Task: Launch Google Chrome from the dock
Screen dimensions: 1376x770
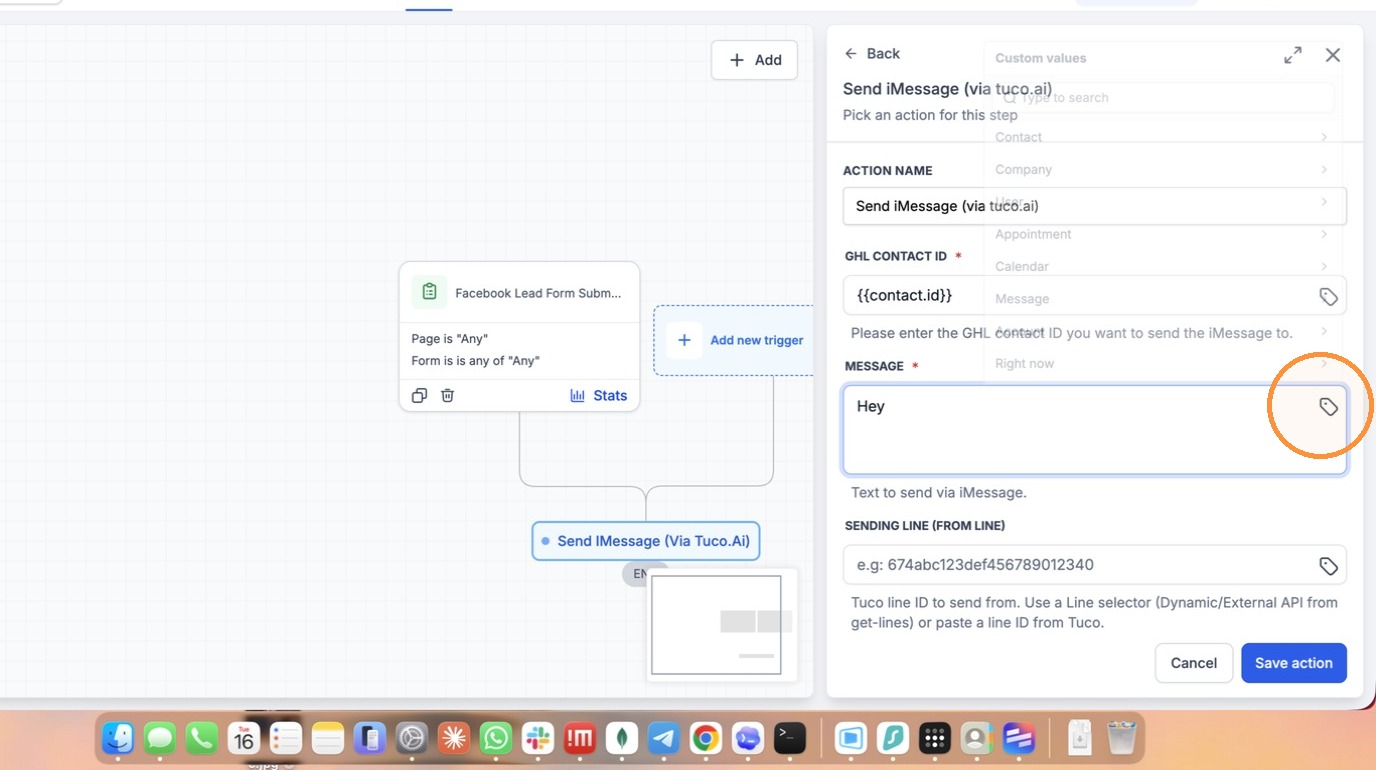Action: [x=705, y=739]
